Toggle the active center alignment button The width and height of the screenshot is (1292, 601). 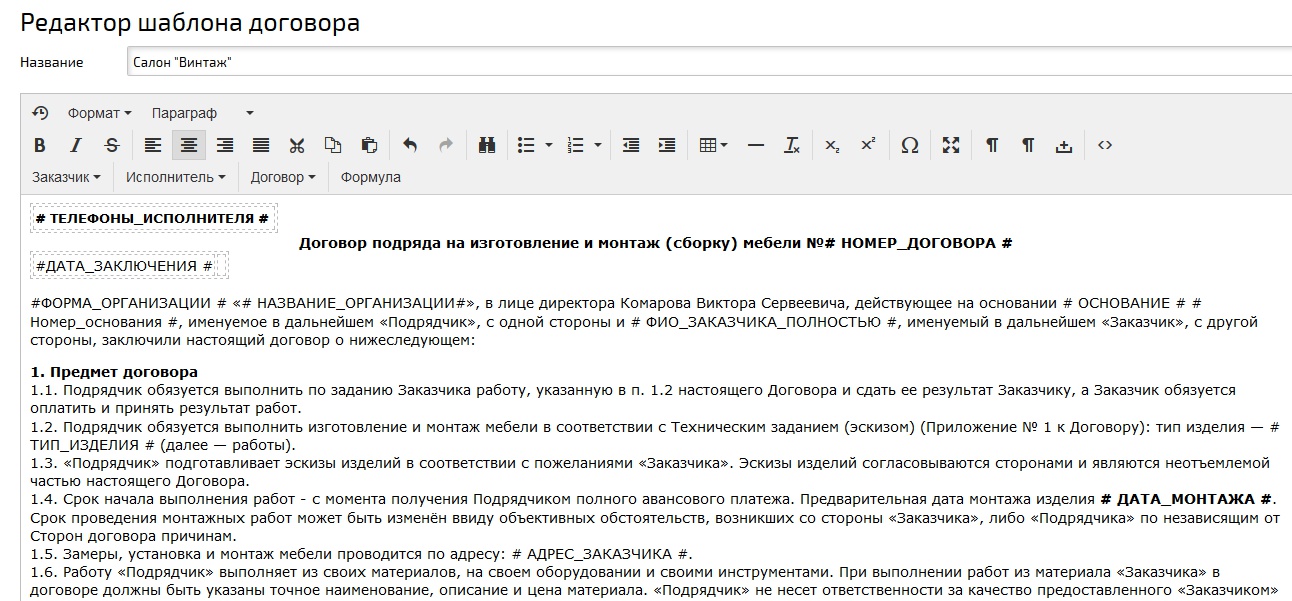pos(189,146)
